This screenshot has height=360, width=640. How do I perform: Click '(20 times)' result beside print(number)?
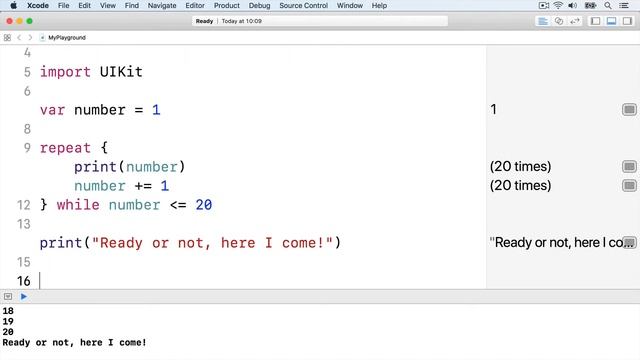520,167
